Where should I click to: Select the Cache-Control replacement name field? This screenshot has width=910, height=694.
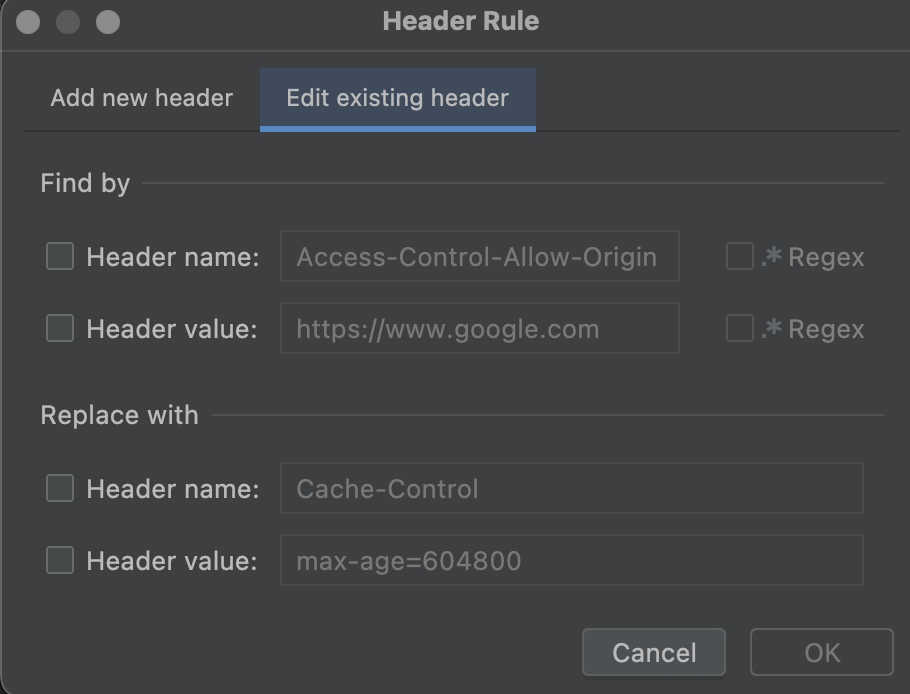pyautogui.click(x=572, y=489)
